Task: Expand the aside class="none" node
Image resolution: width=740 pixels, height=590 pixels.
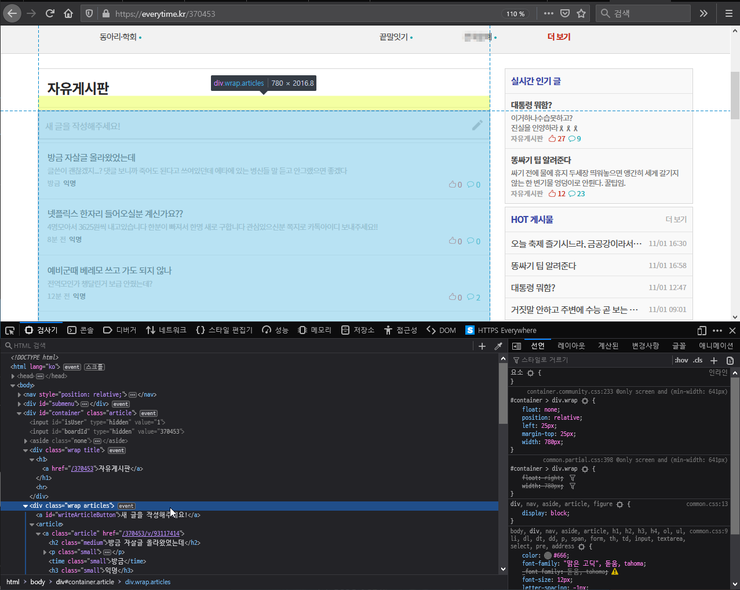Action: point(25,441)
